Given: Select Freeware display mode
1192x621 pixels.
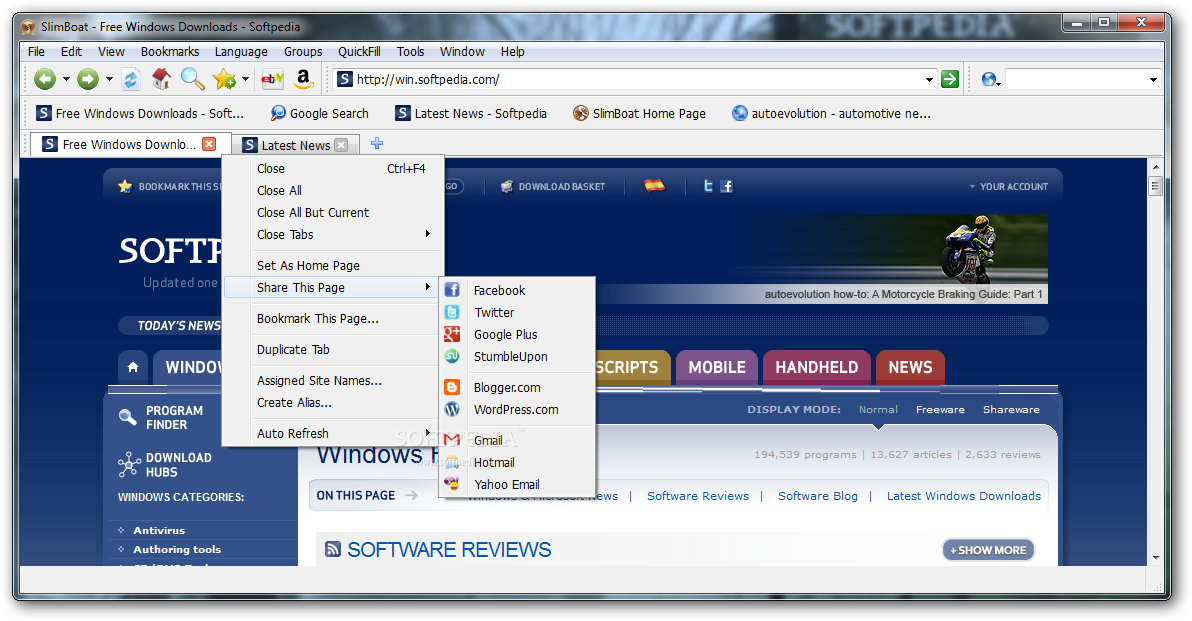Looking at the screenshot, I should pyautogui.click(x=940, y=410).
